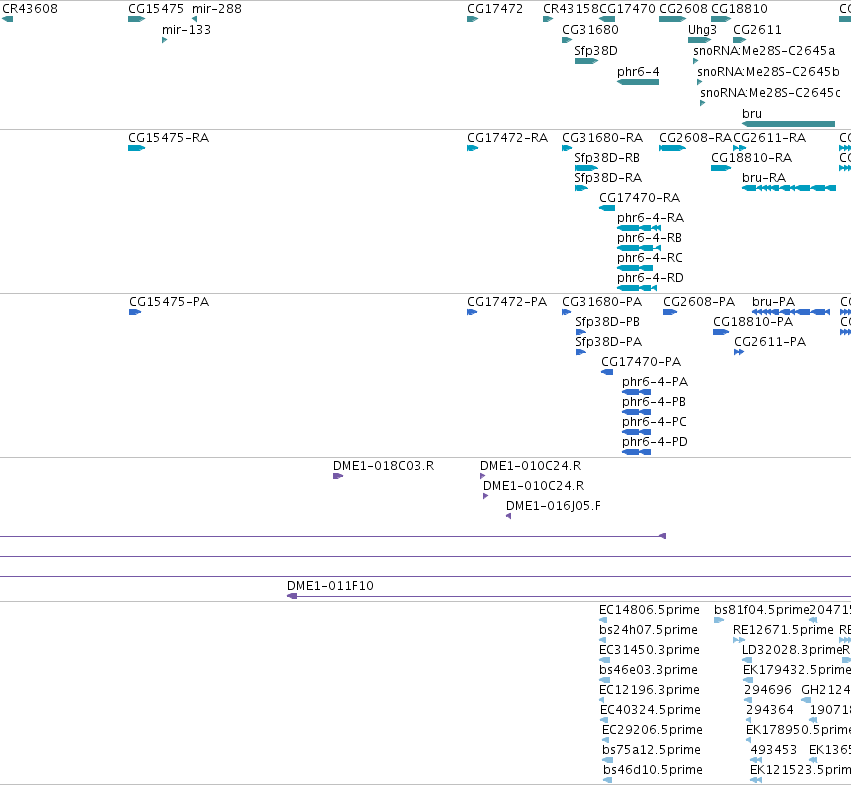Click the EC40324.5prime EST label
Screen dimensions: 851x785
click(x=650, y=710)
